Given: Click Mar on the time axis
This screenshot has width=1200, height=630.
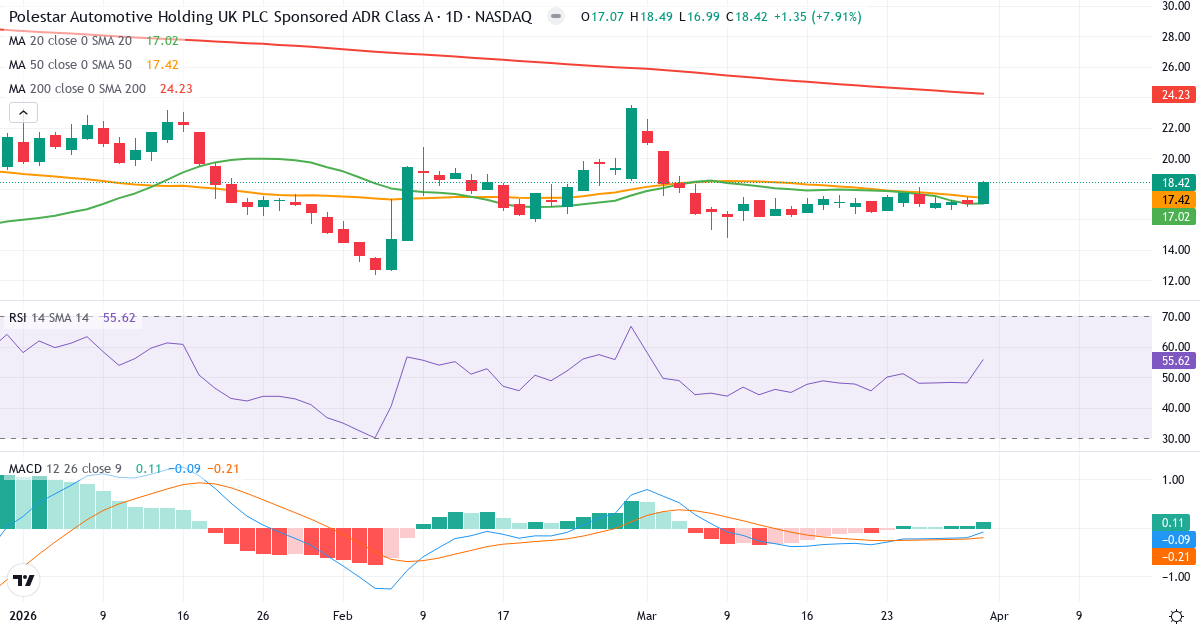Looking at the screenshot, I should pyautogui.click(x=646, y=616).
